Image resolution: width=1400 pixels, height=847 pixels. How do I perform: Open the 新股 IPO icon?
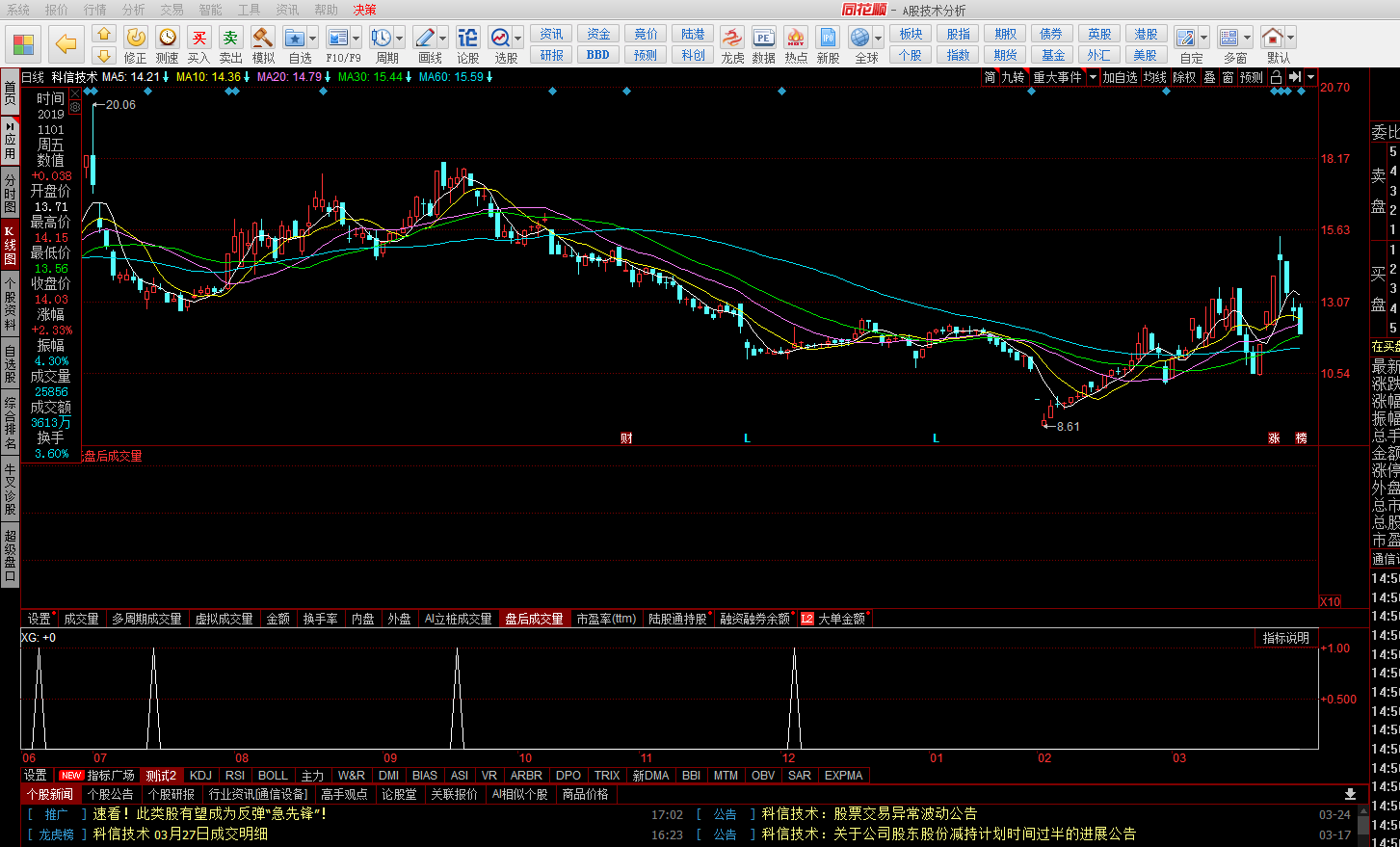pyautogui.click(x=828, y=38)
